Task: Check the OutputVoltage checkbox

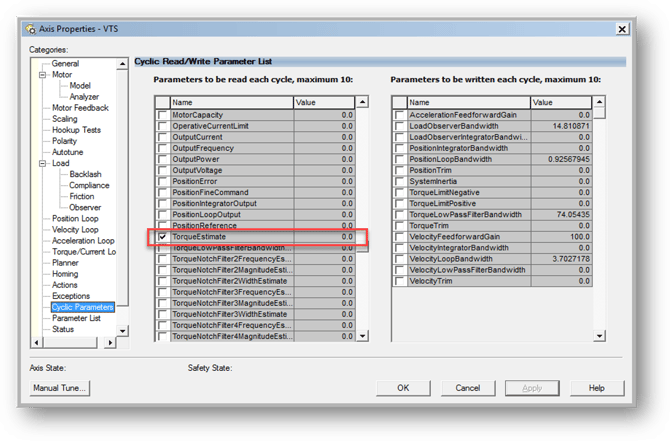Action: pos(162,170)
